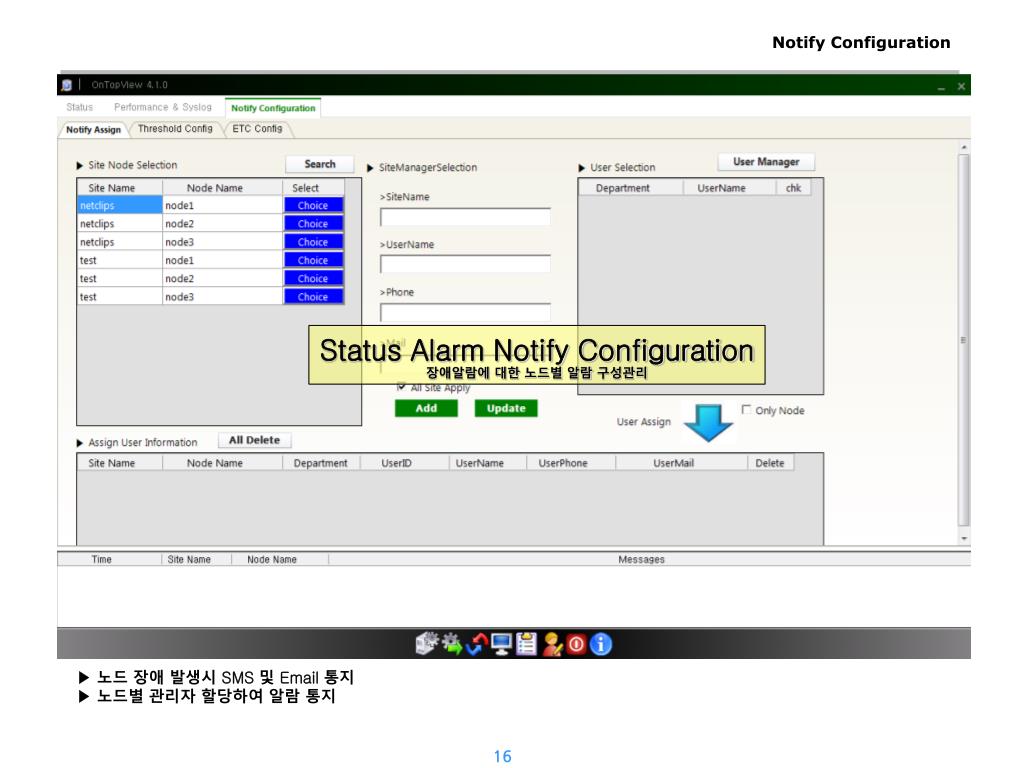Open the server settings gear icon in dock

coord(426,643)
